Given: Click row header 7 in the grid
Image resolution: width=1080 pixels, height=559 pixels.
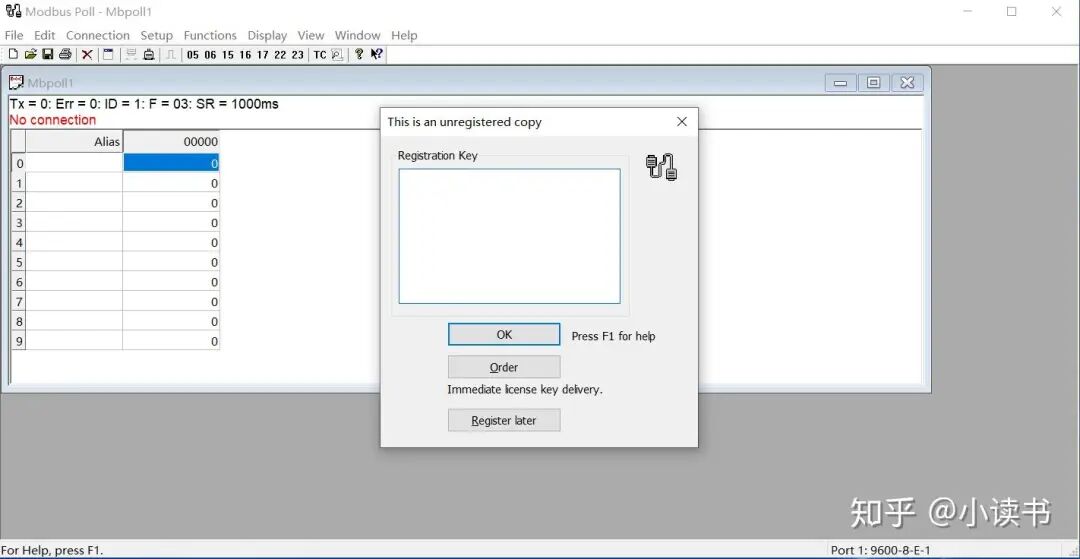Looking at the screenshot, I should click(x=19, y=302).
